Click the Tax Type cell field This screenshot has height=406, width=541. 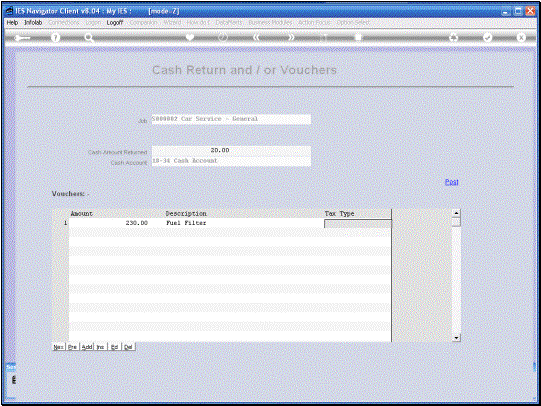click(x=358, y=224)
